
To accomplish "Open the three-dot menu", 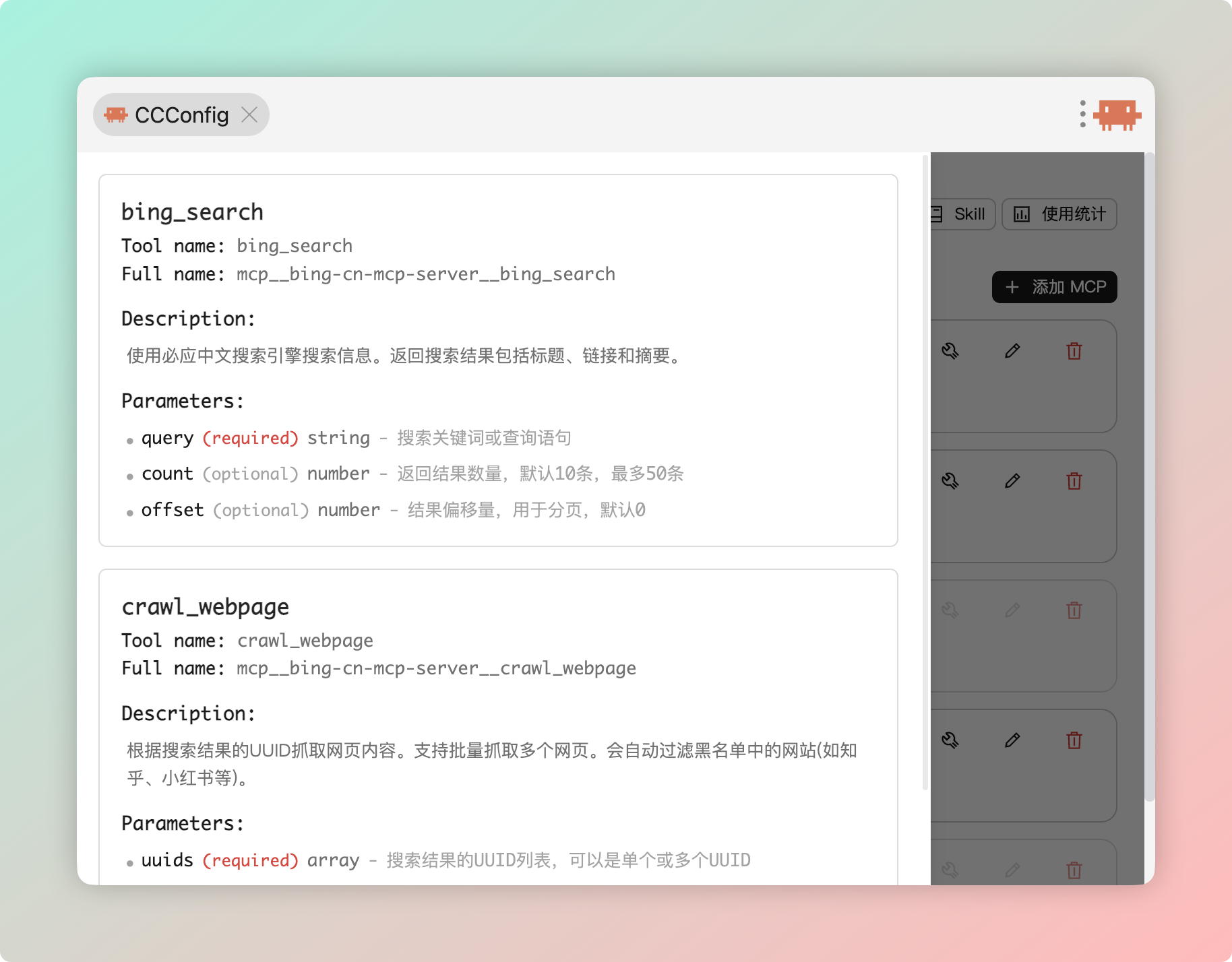I will click(1082, 115).
